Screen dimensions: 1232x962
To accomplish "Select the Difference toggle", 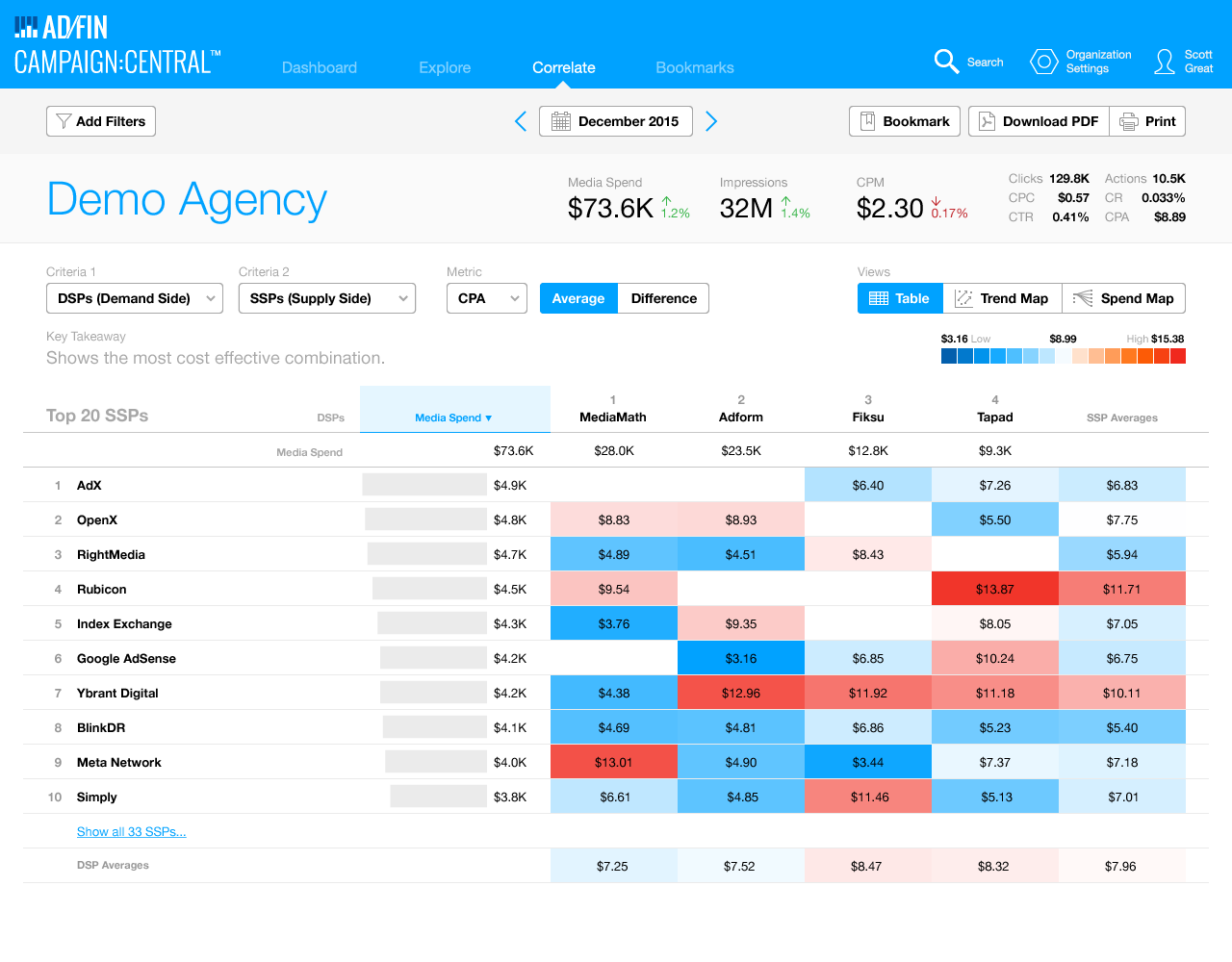I will pyautogui.click(x=663, y=298).
